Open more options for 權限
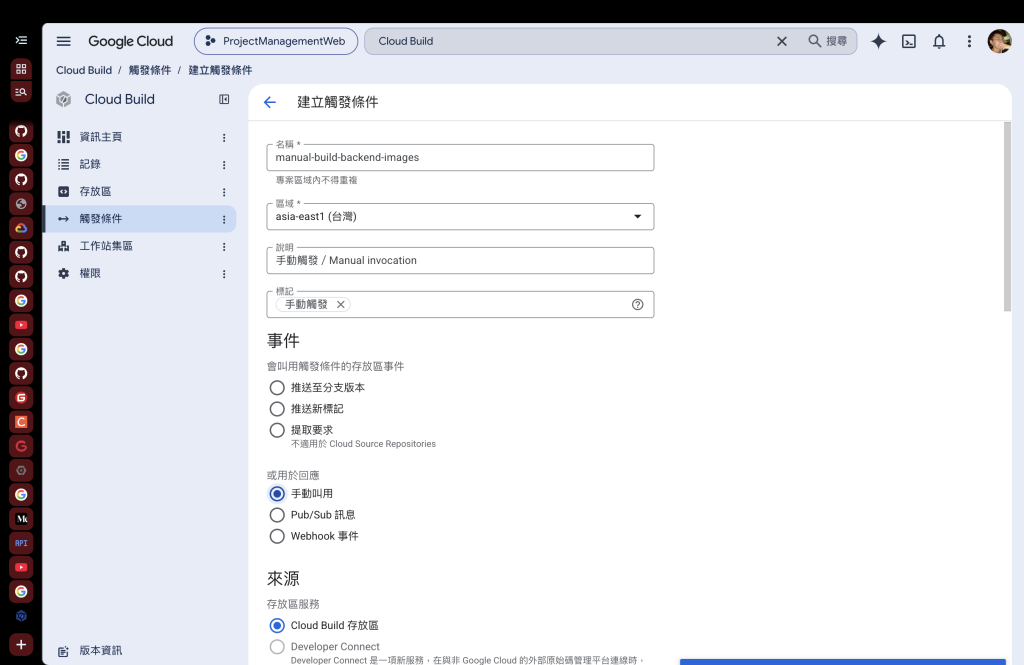1024x665 pixels. [x=224, y=274]
